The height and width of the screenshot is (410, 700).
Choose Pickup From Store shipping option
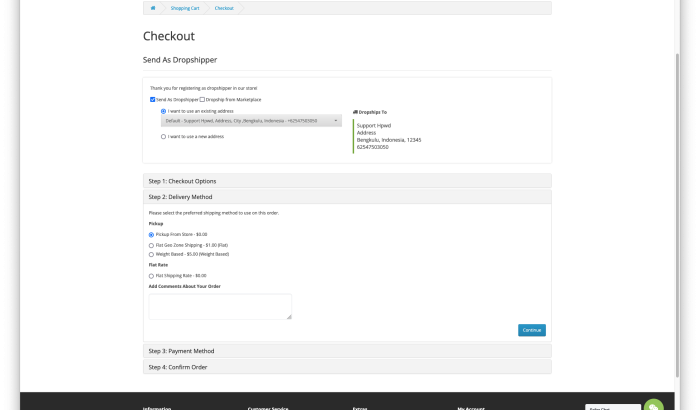[x=151, y=234]
